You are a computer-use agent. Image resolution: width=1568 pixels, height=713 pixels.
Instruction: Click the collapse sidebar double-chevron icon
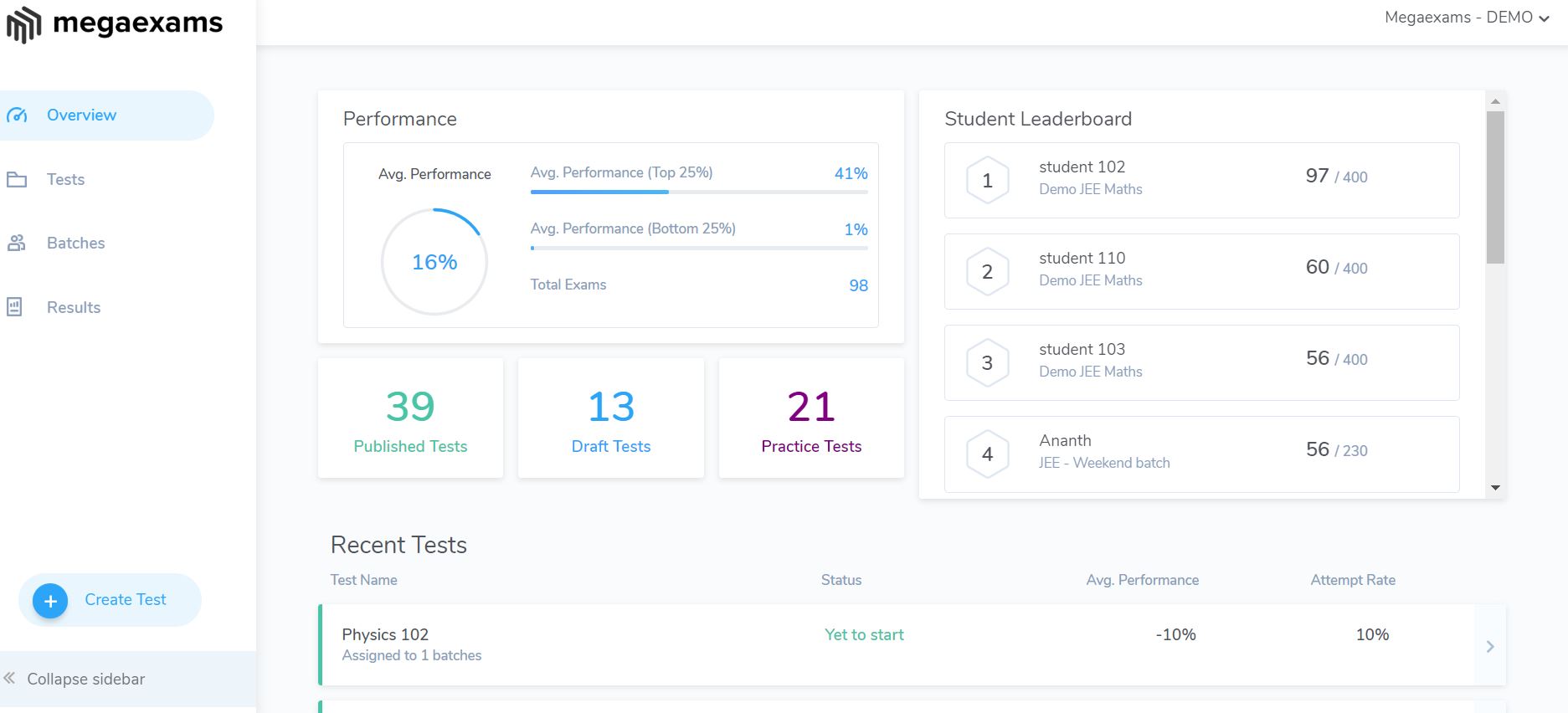click(x=10, y=679)
